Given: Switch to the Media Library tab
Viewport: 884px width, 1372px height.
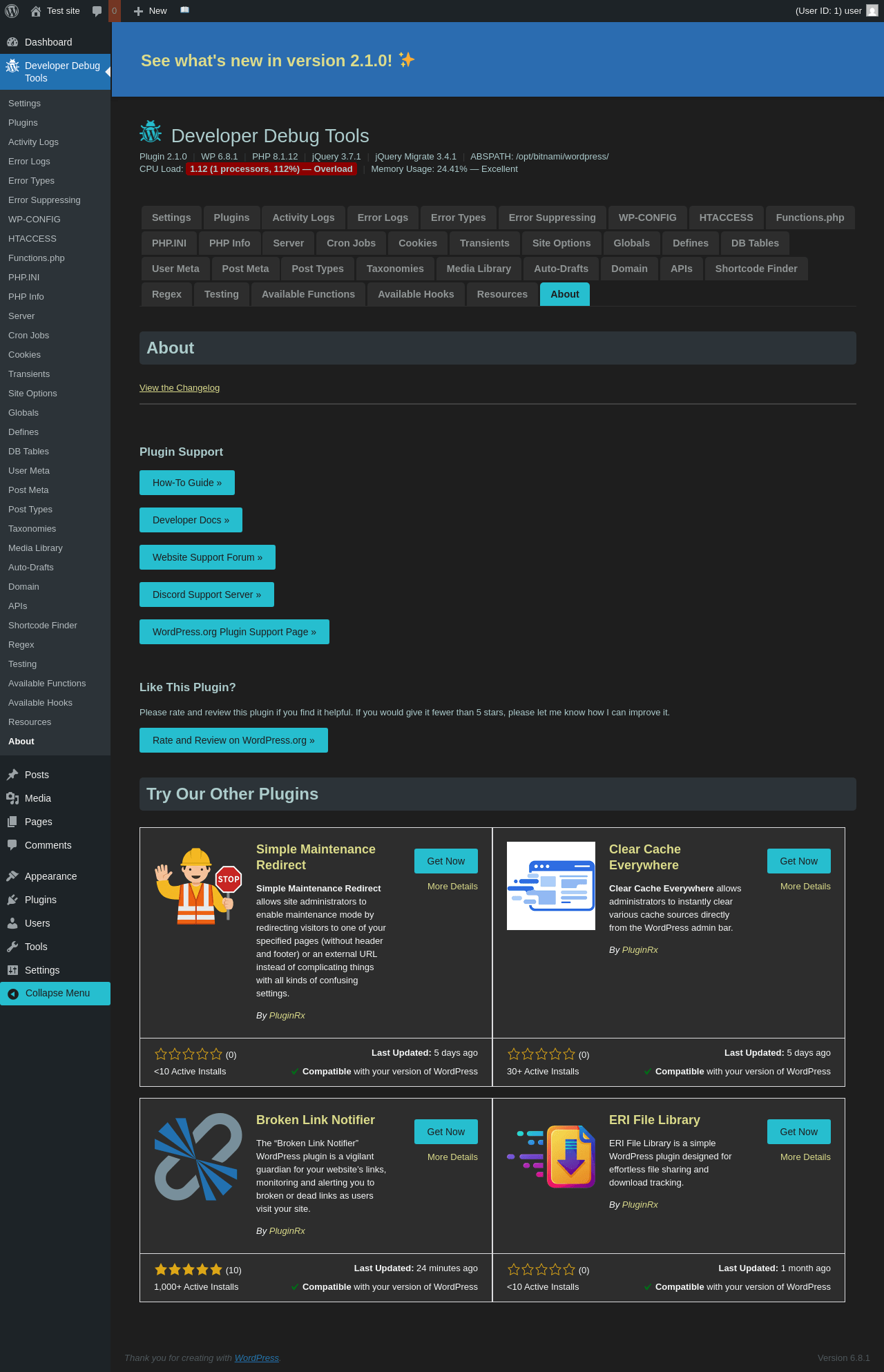Looking at the screenshot, I should tap(479, 269).
